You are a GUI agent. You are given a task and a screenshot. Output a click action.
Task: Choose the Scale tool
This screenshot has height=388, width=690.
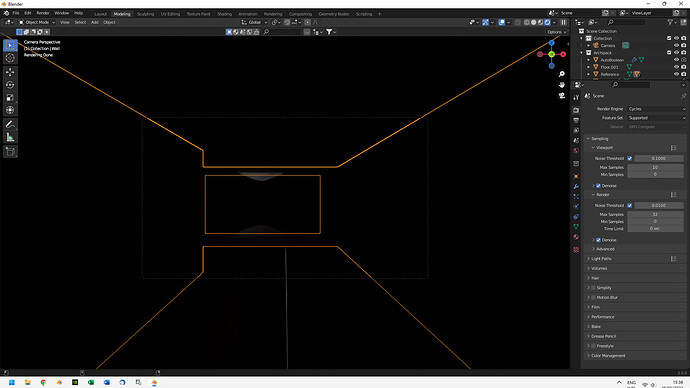(x=10, y=98)
